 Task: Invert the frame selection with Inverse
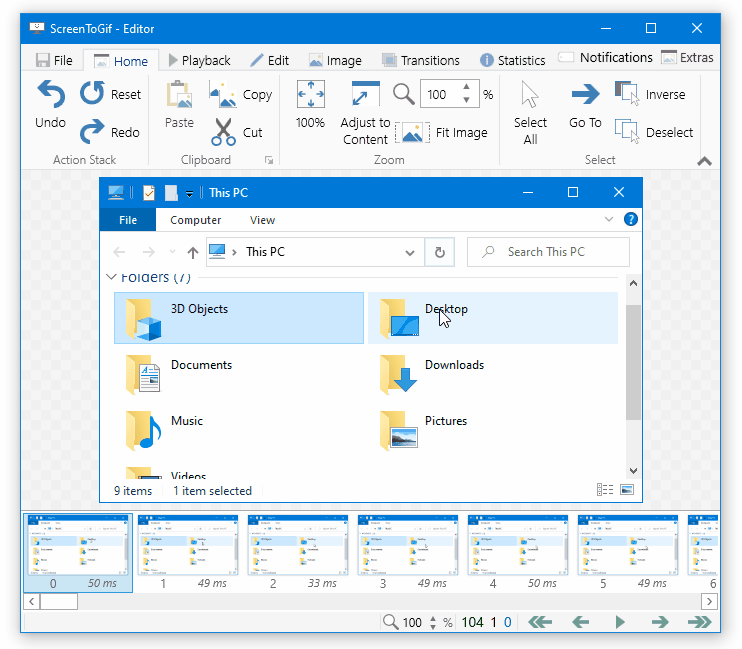pyautogui.click(x=627, y=94)
